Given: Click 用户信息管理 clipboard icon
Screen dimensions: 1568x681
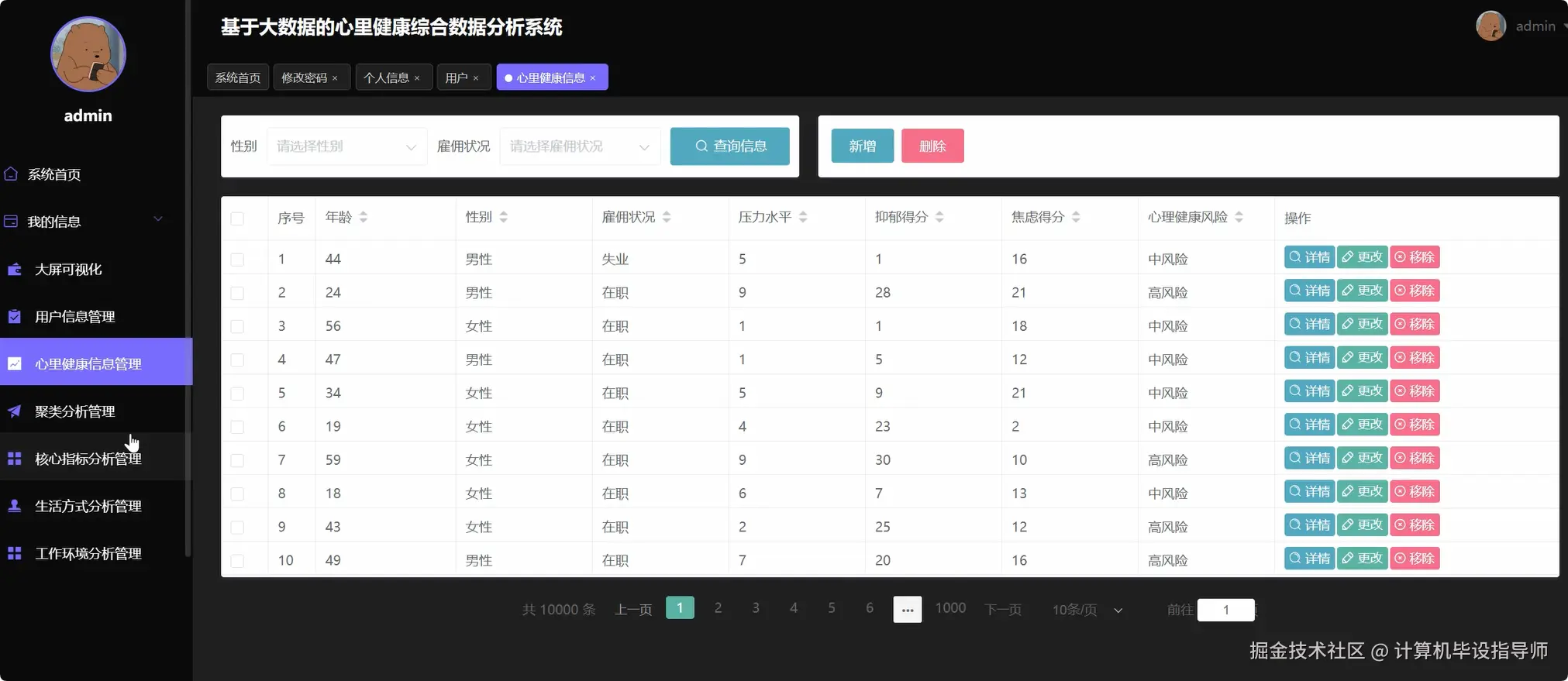Looking at the screenshot, I should tap(14, 316).
